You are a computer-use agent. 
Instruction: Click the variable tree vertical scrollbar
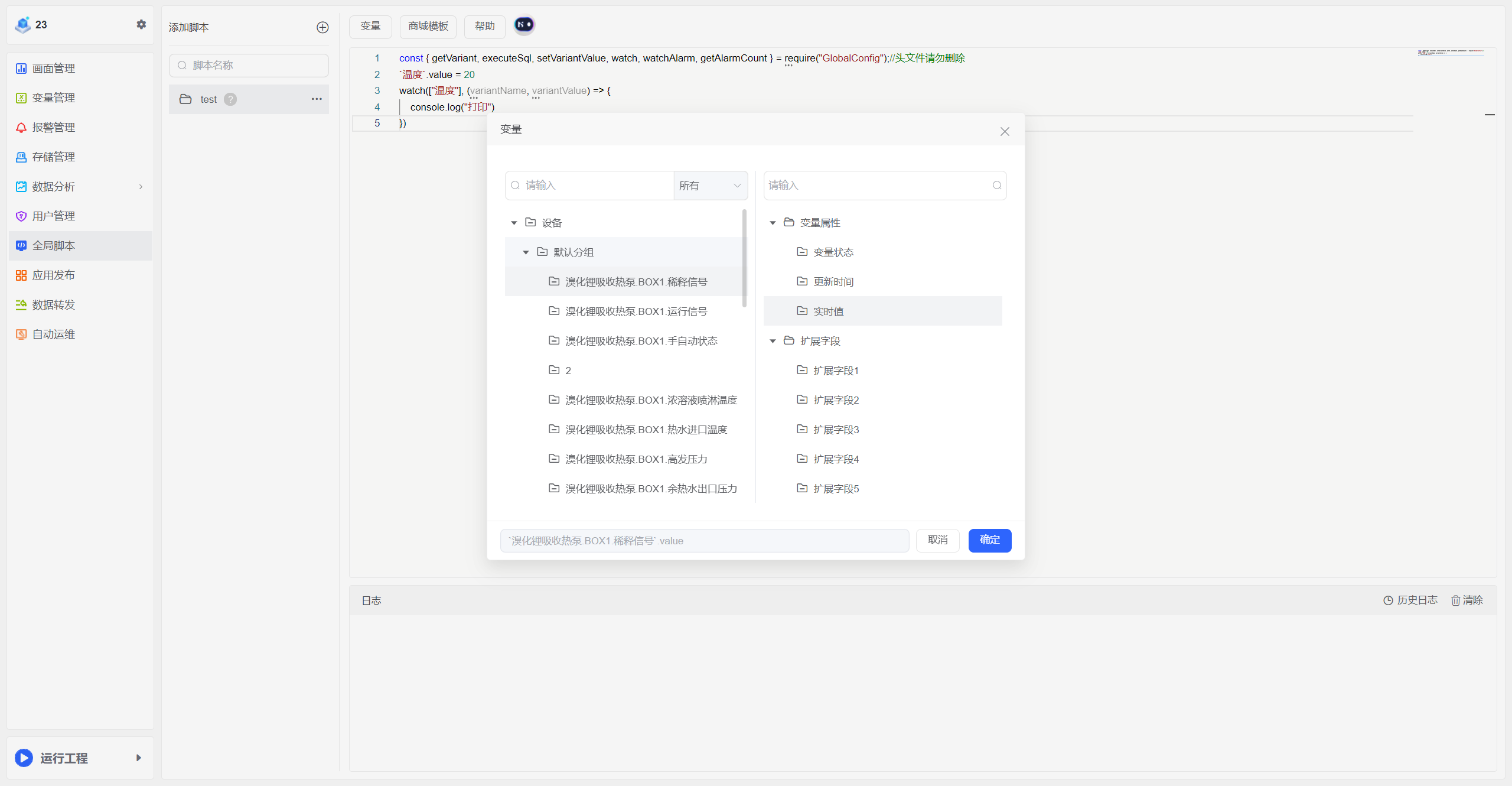(x=744, y=258)
